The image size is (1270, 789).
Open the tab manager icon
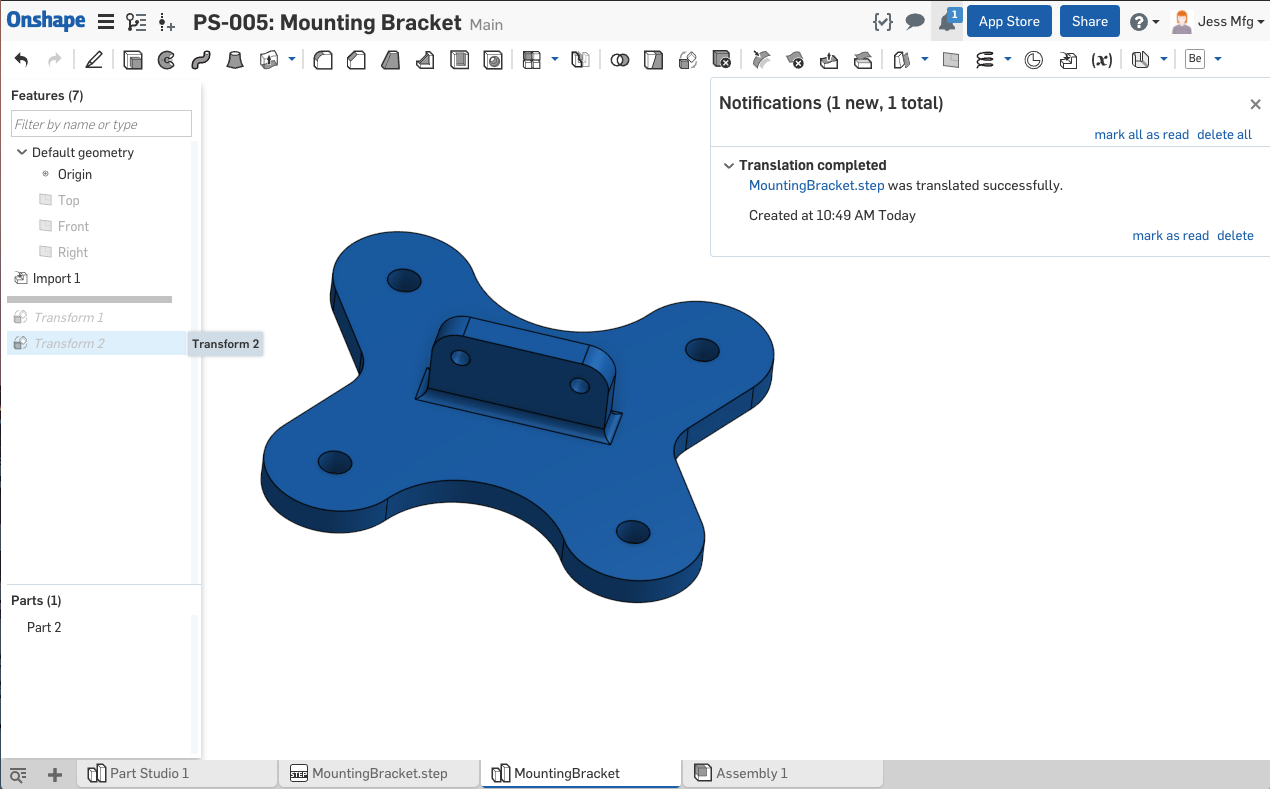pos(18,774)
